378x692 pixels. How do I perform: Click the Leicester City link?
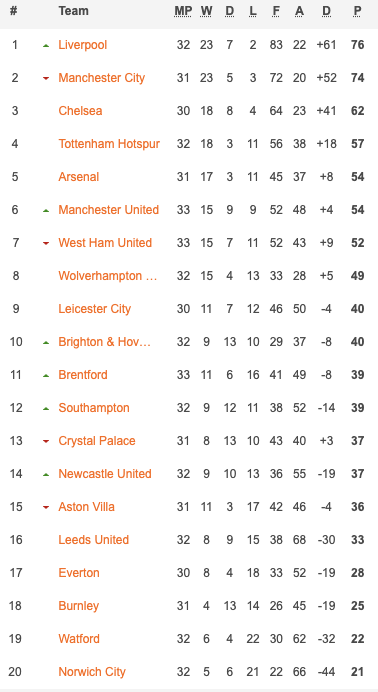coord(94,309)
